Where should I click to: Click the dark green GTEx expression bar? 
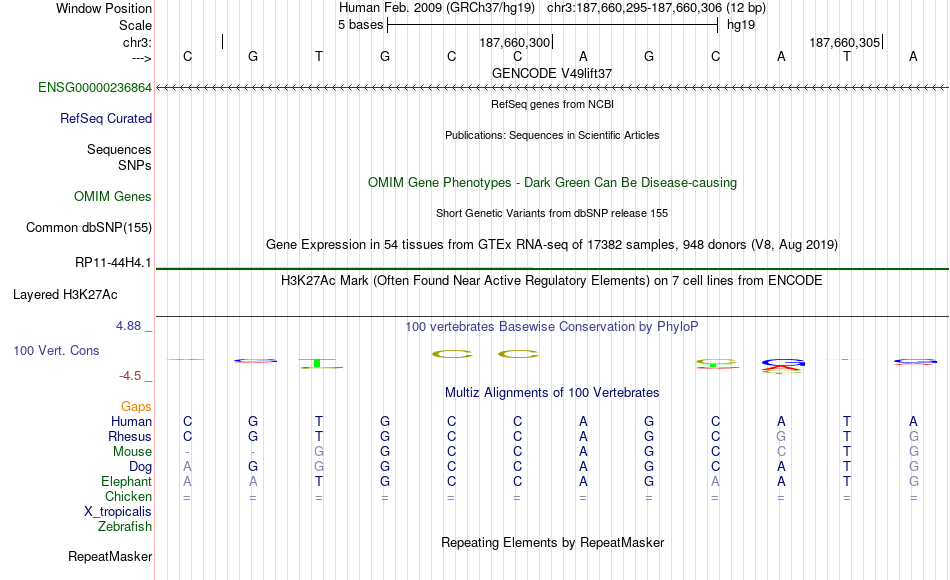coord(552,268)
